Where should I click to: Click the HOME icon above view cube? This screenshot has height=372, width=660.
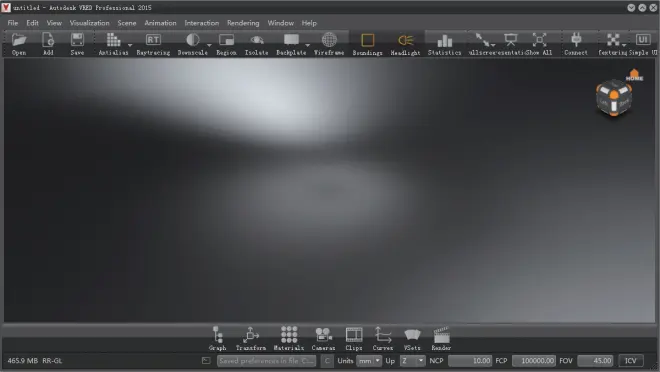point(634,75)
